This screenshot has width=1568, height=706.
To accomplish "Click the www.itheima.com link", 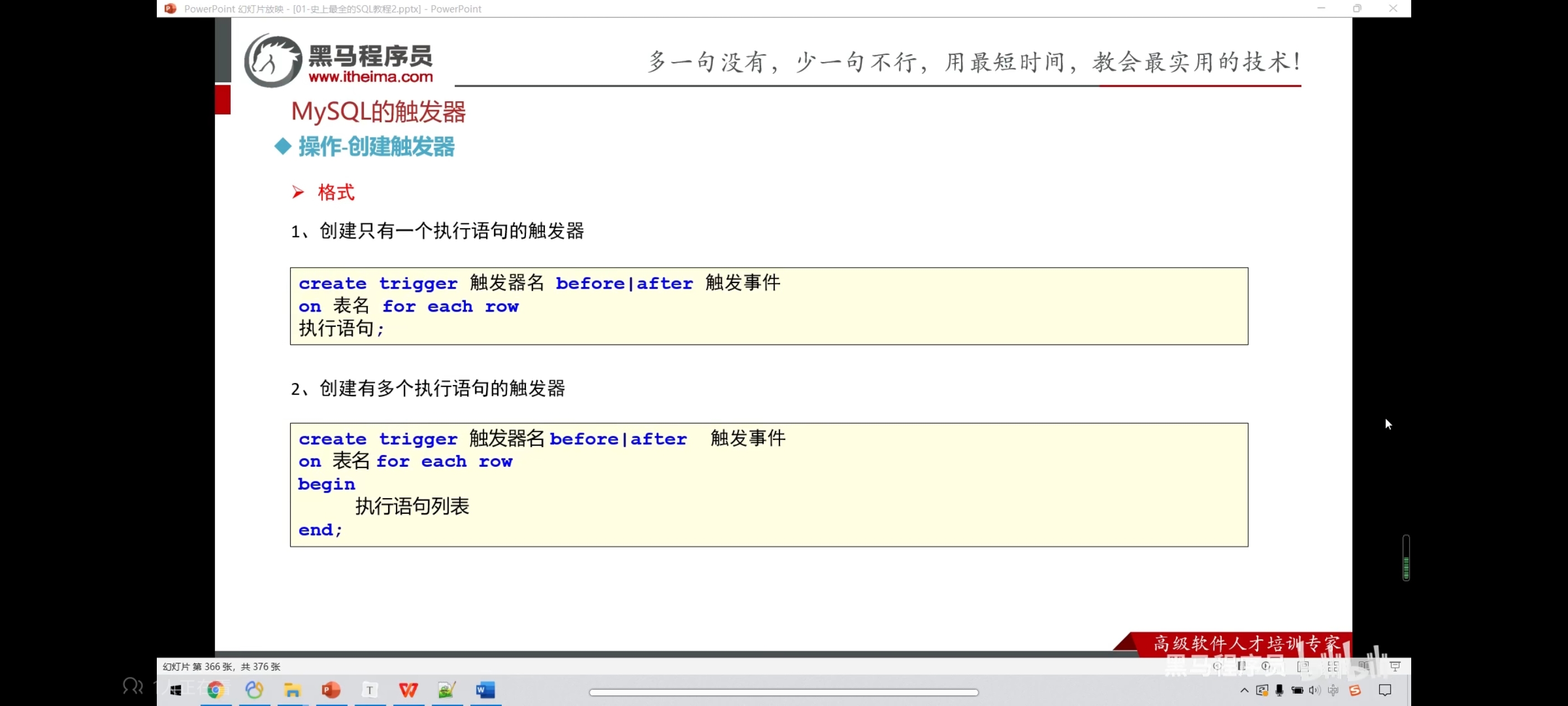I will [x=370, y=77].
